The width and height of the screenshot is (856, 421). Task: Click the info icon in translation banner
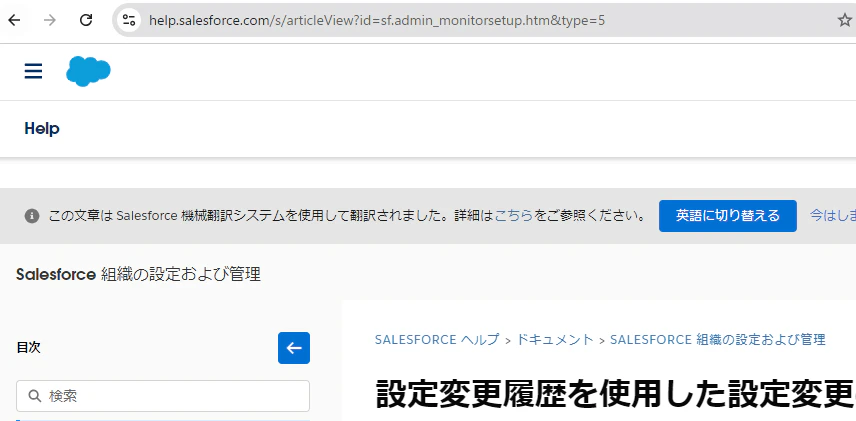click(32, 216)
